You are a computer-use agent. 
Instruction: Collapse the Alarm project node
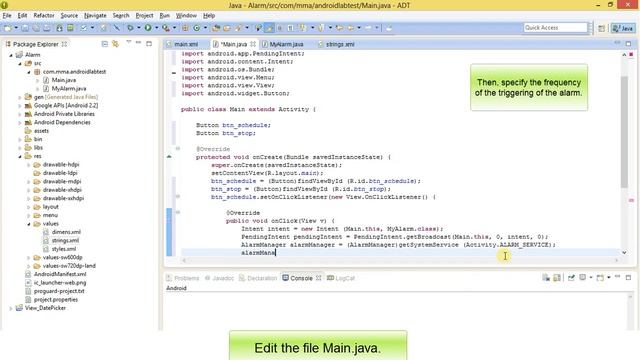(x=11, y=55)
